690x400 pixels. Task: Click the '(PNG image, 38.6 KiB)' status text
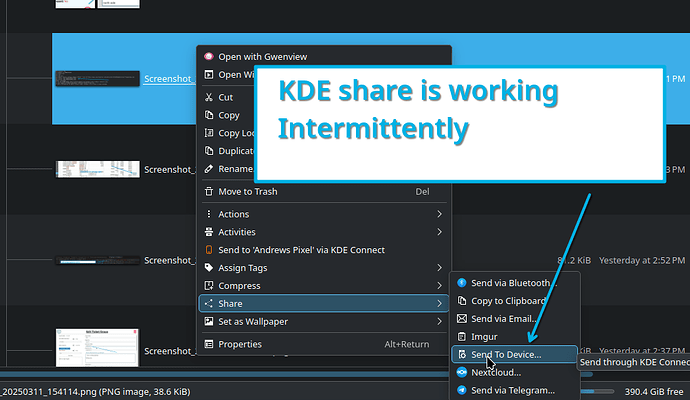(x=144, y=391)
